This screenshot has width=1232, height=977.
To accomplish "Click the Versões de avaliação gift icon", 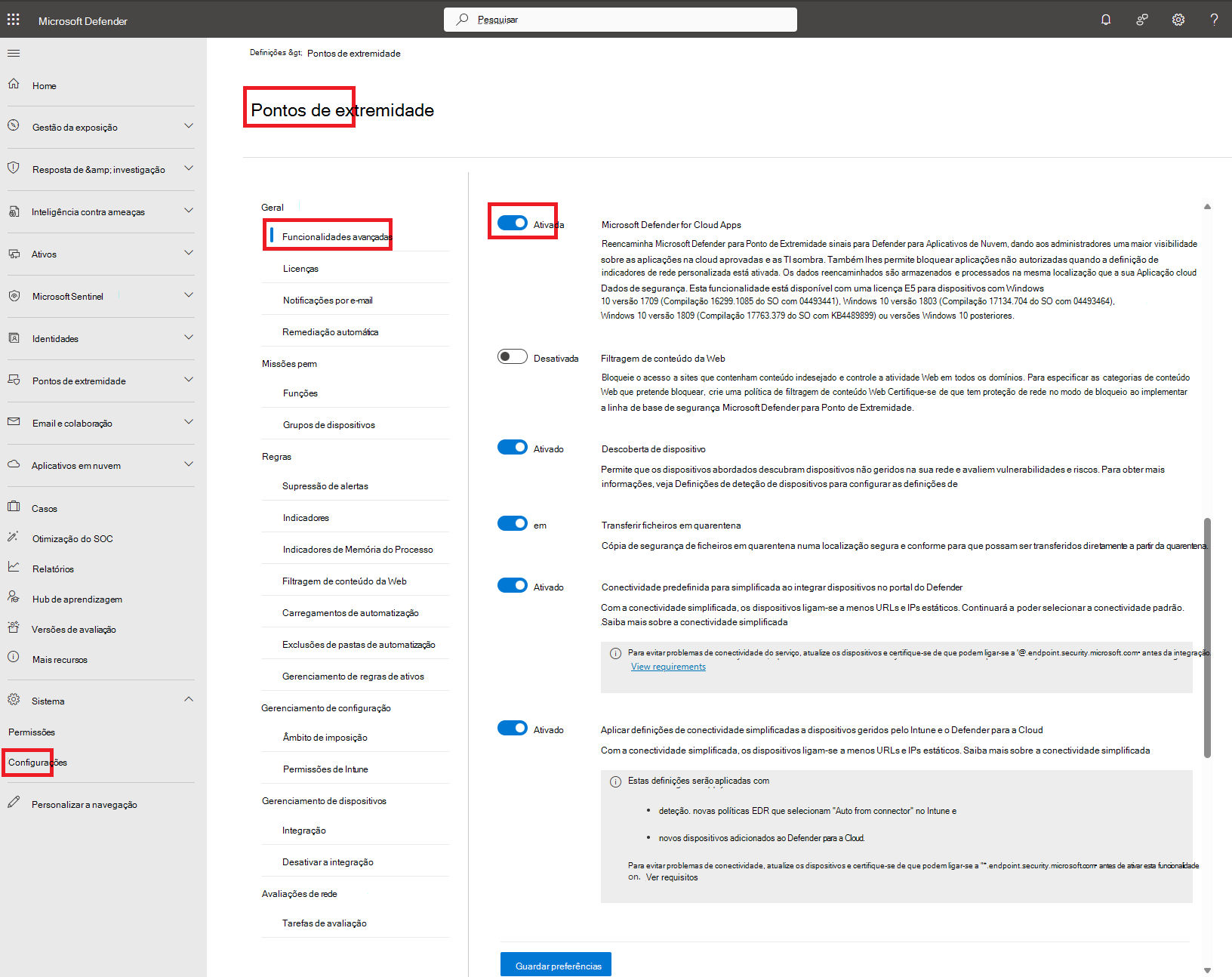I will point(14,627).
